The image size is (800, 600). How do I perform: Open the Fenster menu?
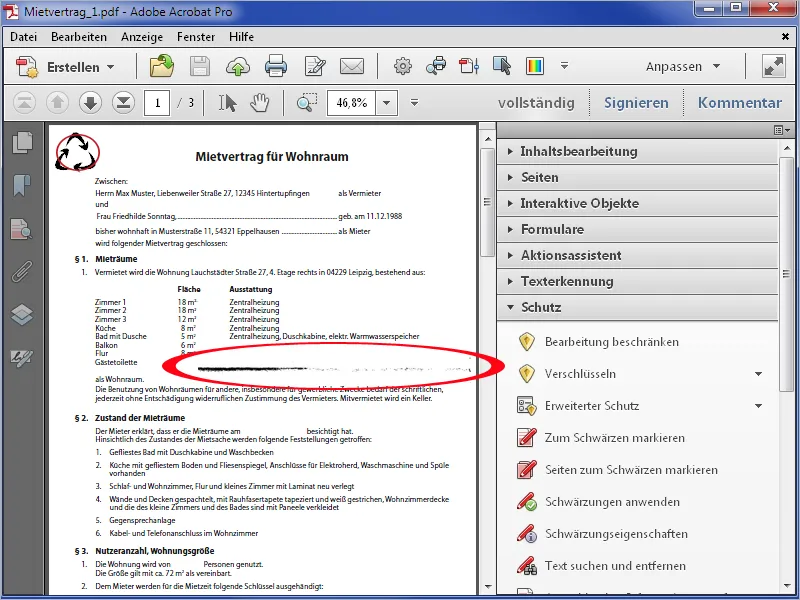point(196,37)
